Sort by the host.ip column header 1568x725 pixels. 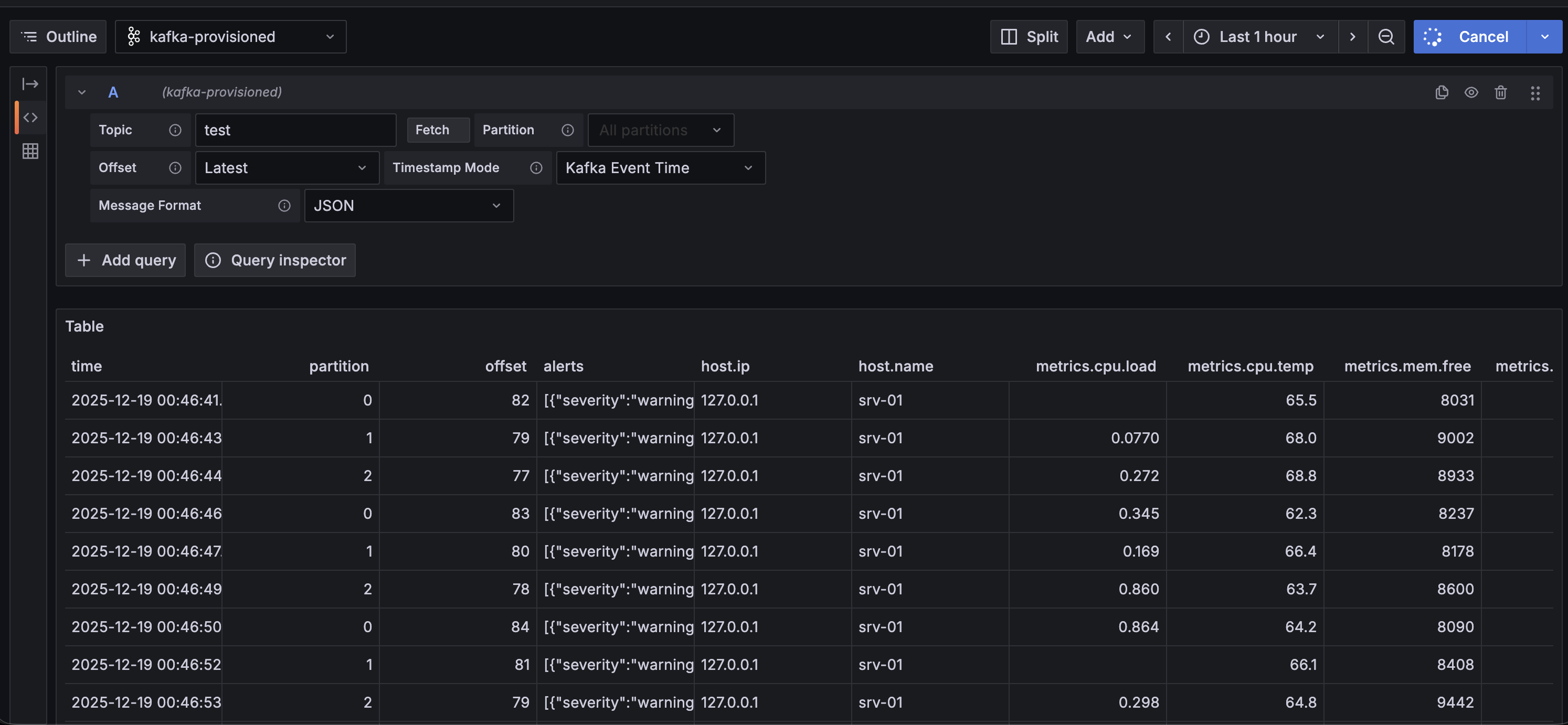coord(725,366)
